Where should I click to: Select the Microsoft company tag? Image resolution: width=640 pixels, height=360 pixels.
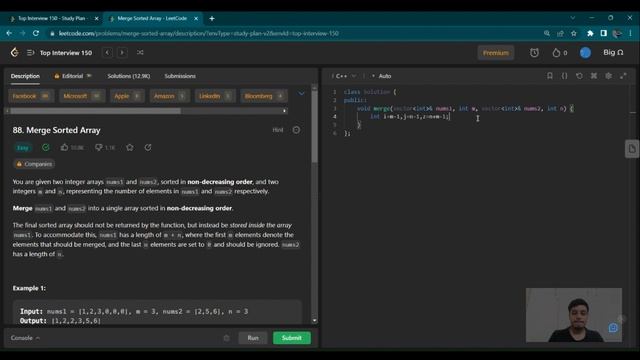pos(82,96)
